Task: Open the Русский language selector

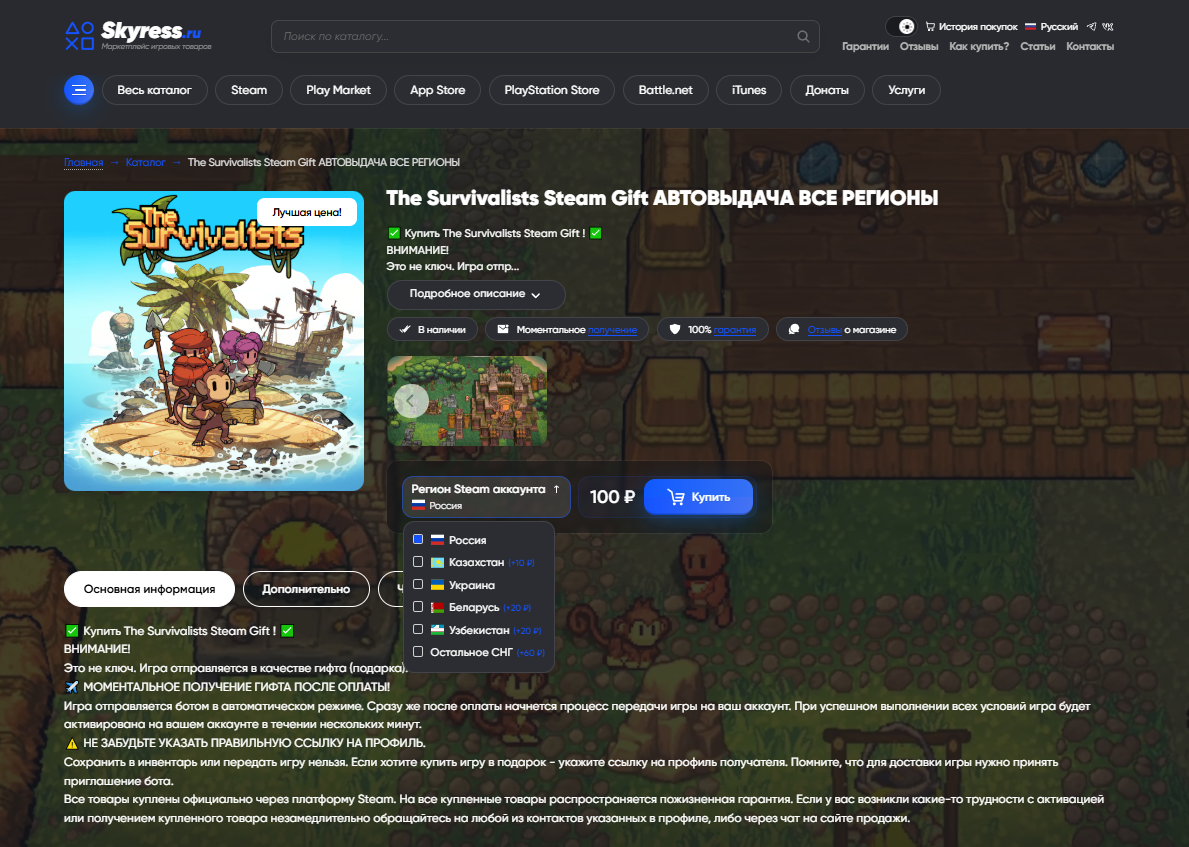Action: (x=1051, y=27)
